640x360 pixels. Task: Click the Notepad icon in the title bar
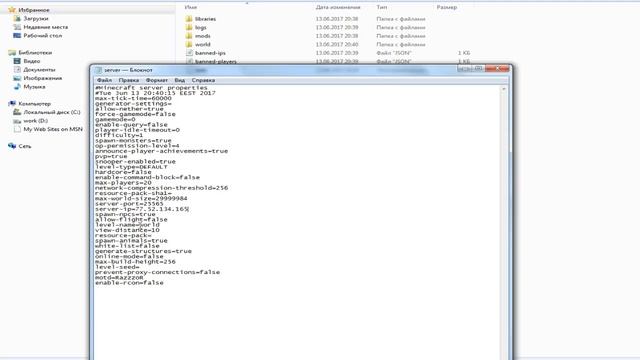pos(98,70)
